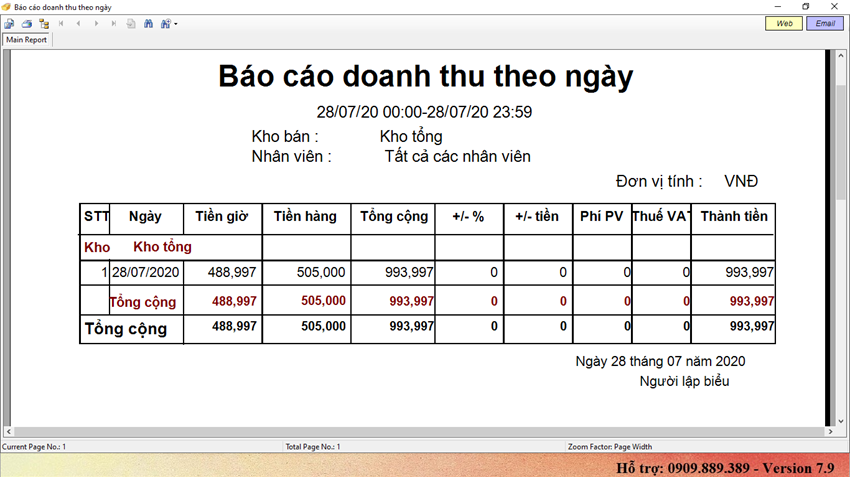Click horizontal scrollbar left arrow

tap(8, 432)
